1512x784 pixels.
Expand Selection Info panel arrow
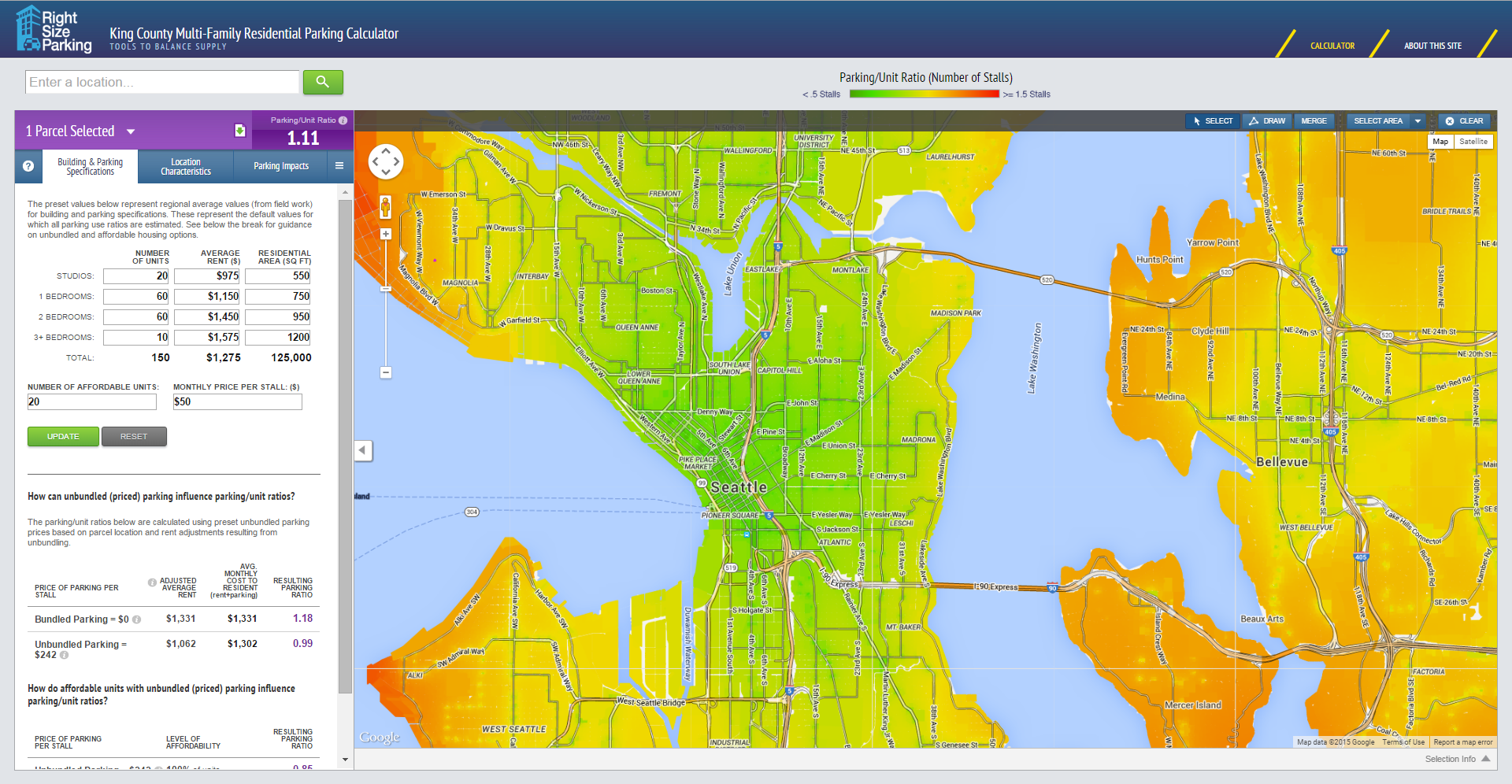coord(1486,759)
